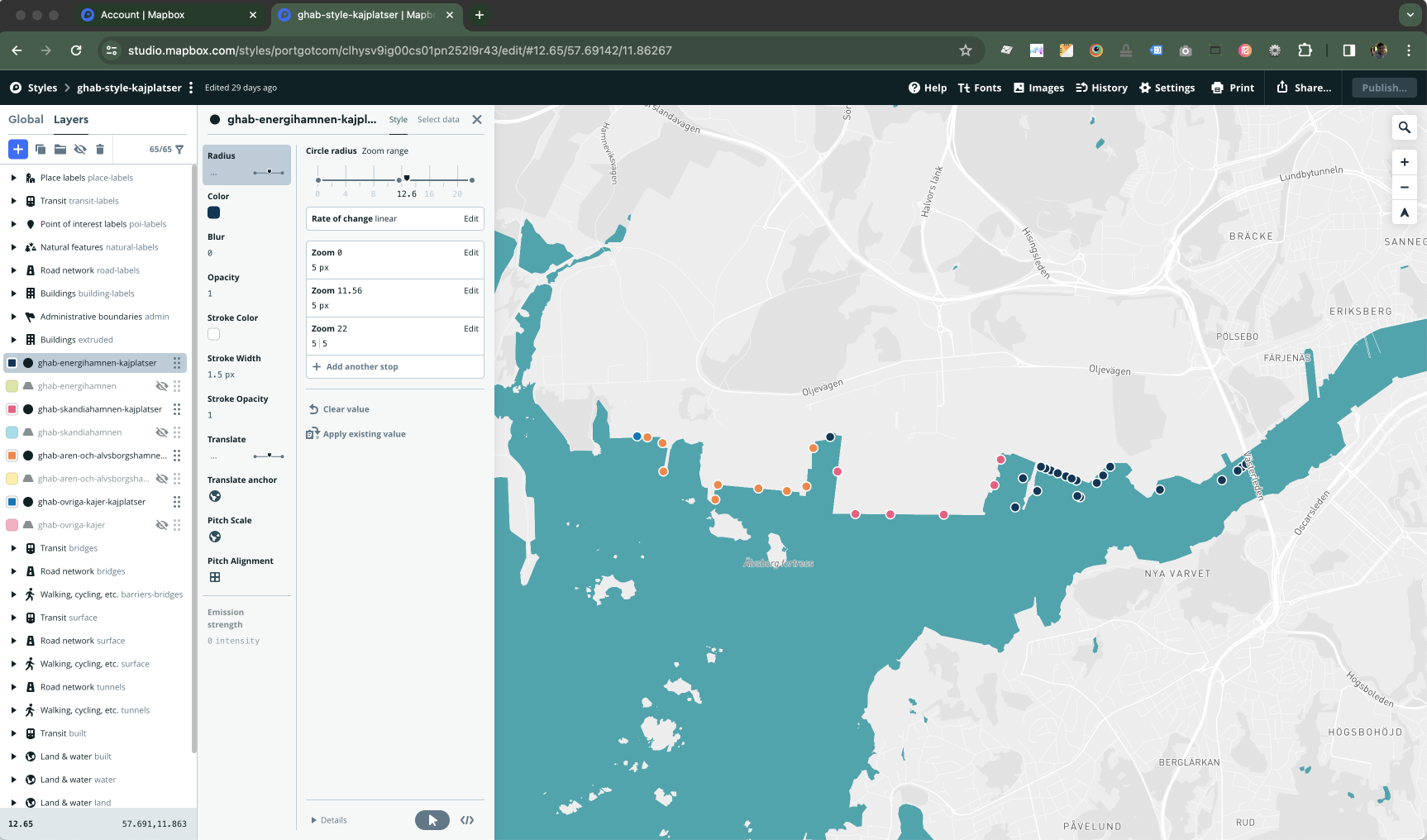The image size is (1427, 840).
Task: Open the map search magnifier
Action: pos(1404,127)
